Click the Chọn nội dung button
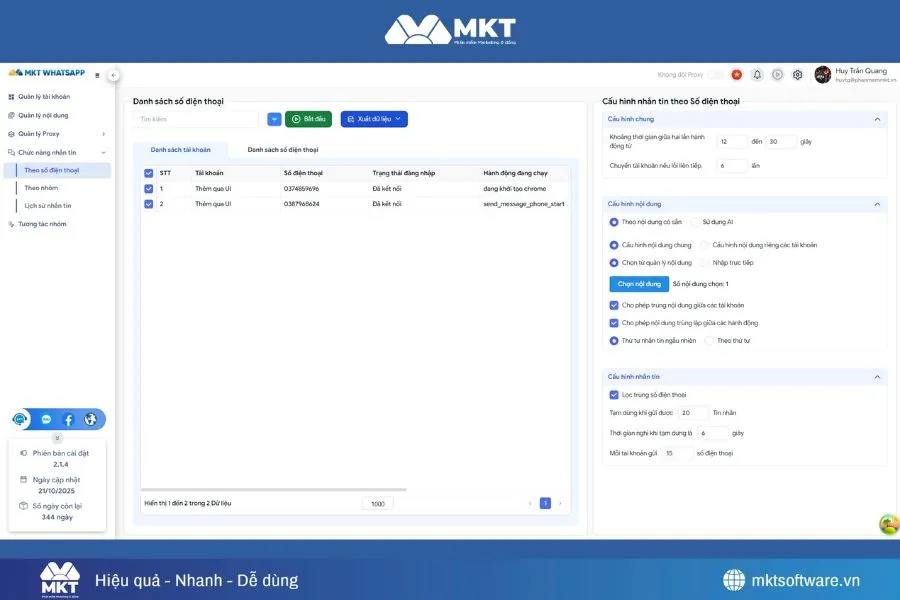This screenshot has height=600, width=900. coord(638,283)
